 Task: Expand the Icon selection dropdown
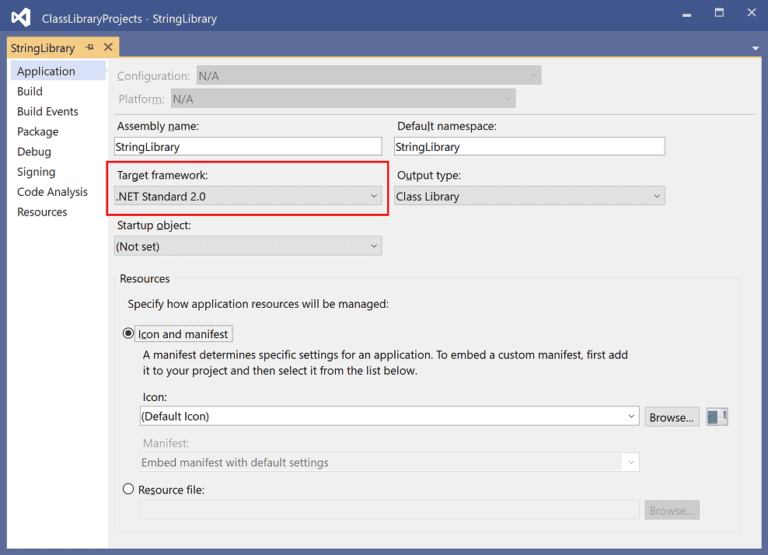point(389,416)
